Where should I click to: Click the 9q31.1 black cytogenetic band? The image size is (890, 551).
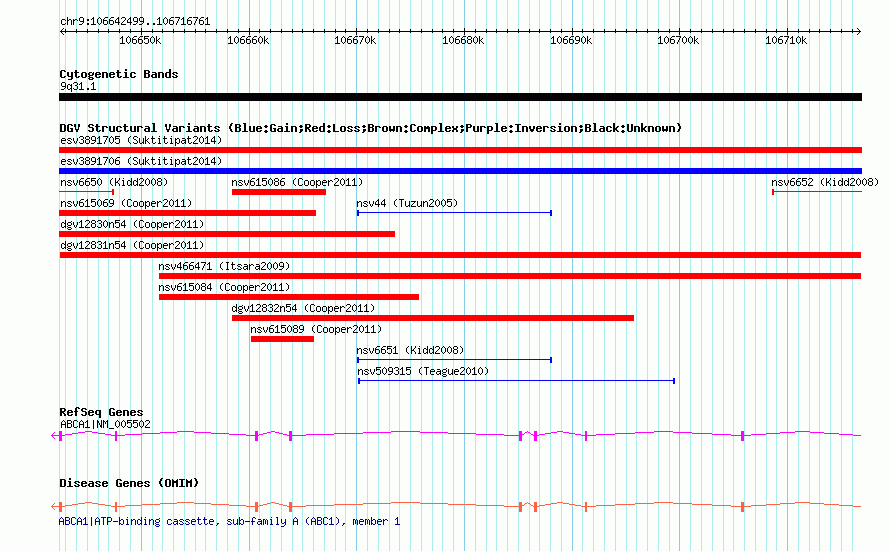click(x=460, y=97)
